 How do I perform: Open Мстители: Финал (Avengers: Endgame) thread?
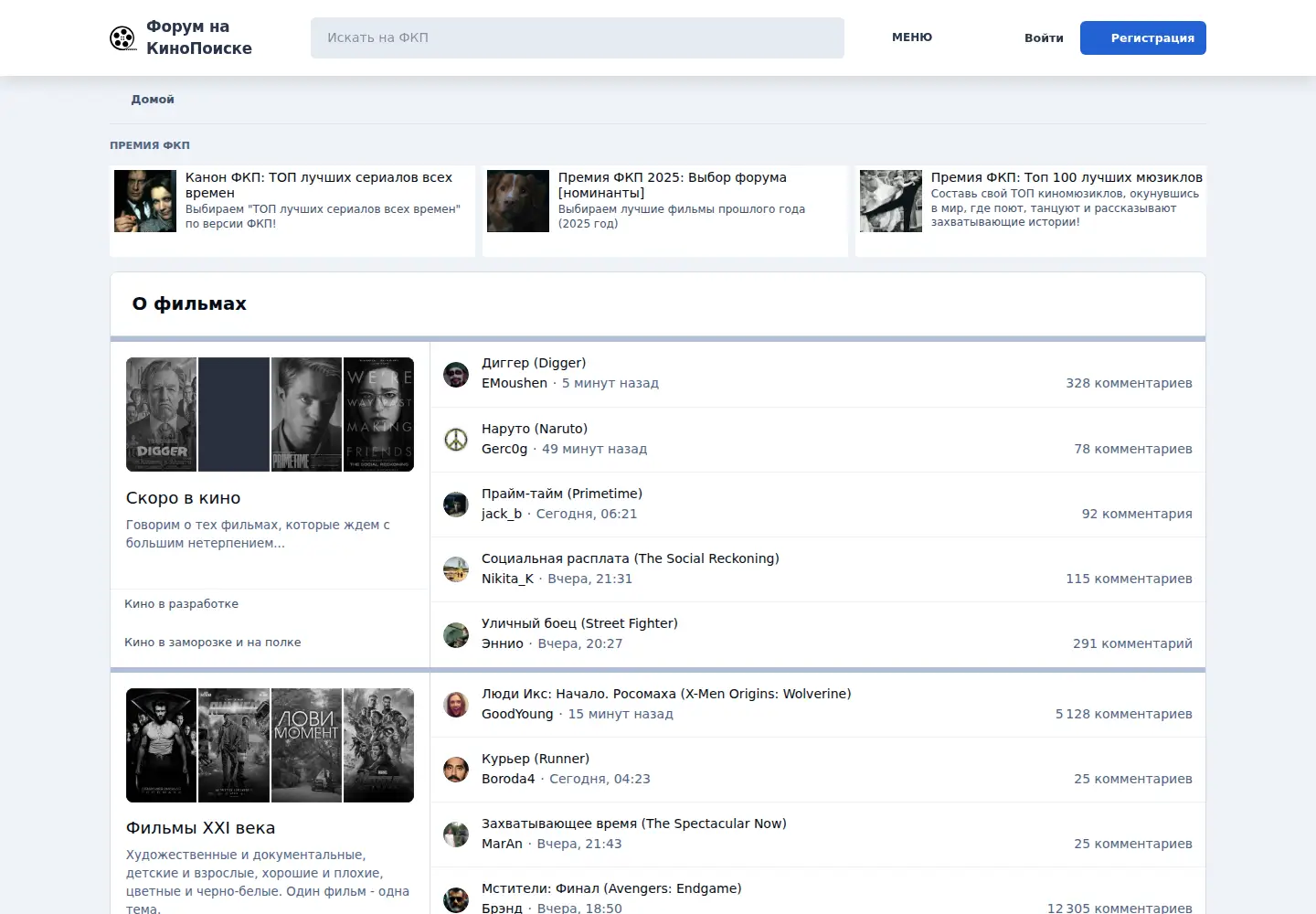point(611,888)
